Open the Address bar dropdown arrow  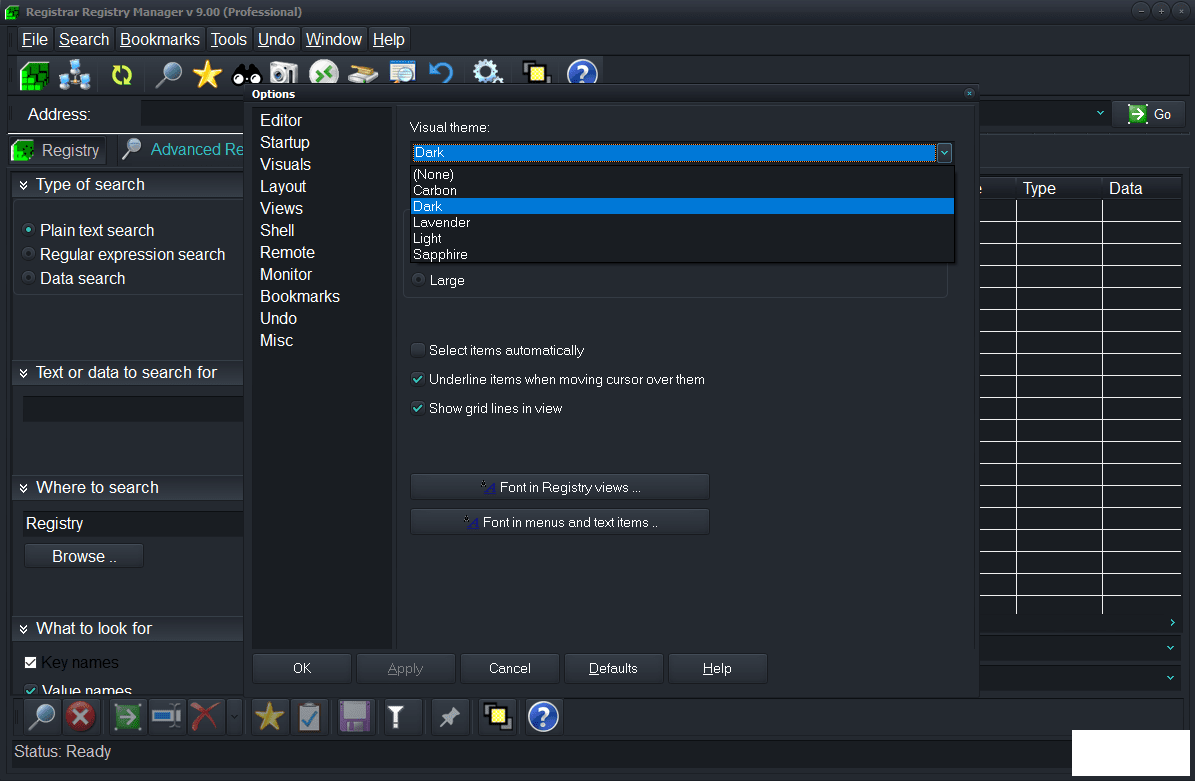pyautogui.click(x=1100, y=113)
